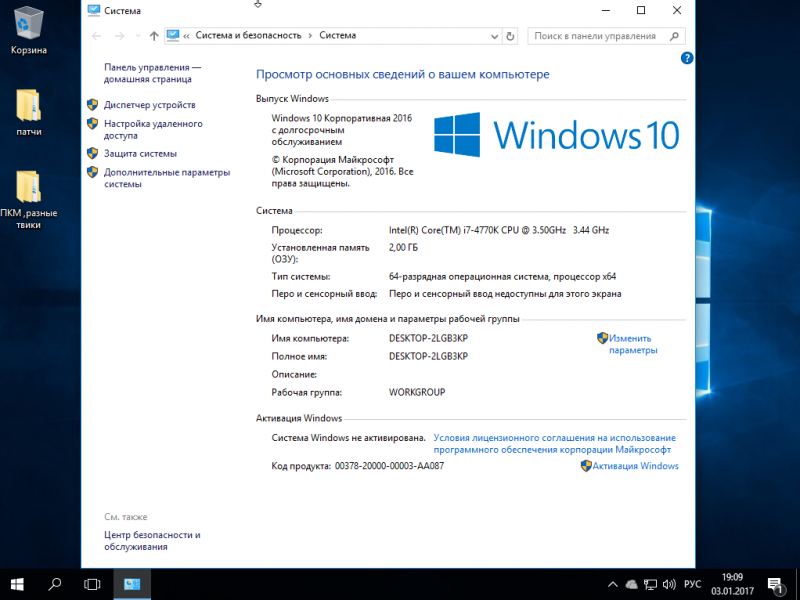
Task: Click the WORKGROUP value
Action: [417, 392]
